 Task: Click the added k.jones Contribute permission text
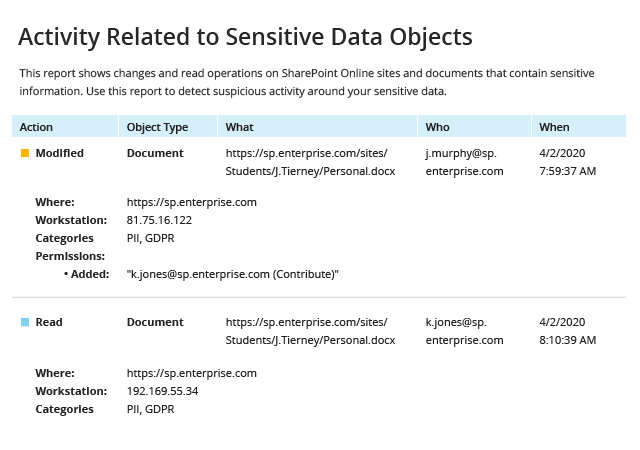point(233,274)
